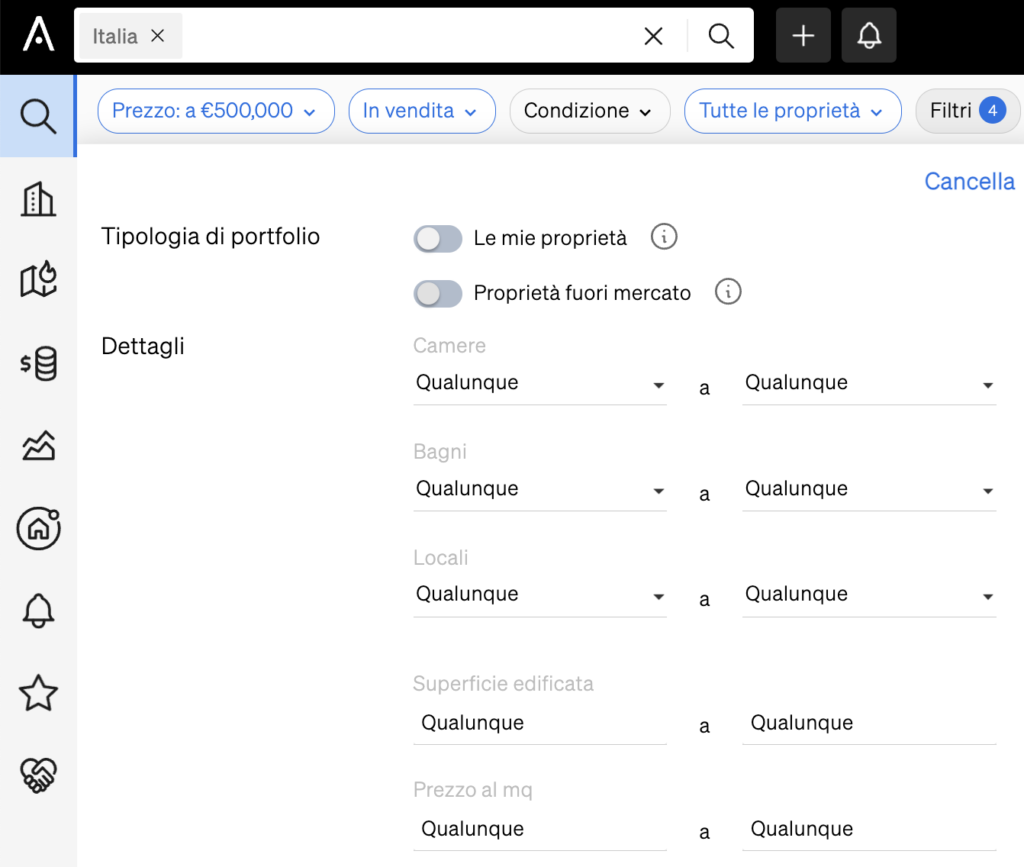The height and width of the screenshot is (867, 1024).
Task: Click Superficie edificata minimum field
Action: [540, 723]
